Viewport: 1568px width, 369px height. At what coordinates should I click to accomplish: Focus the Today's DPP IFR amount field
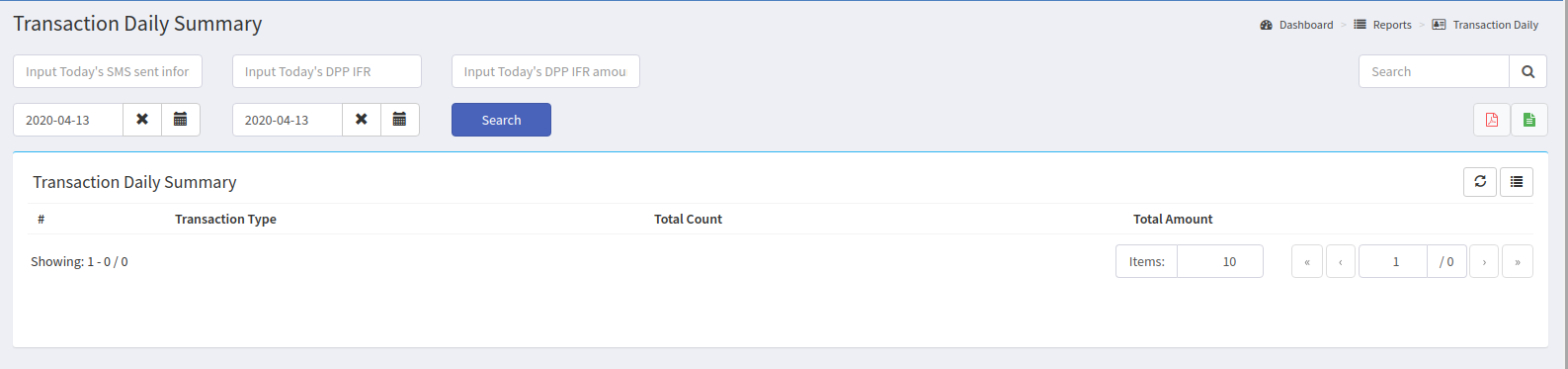click(x=545, y=71)
